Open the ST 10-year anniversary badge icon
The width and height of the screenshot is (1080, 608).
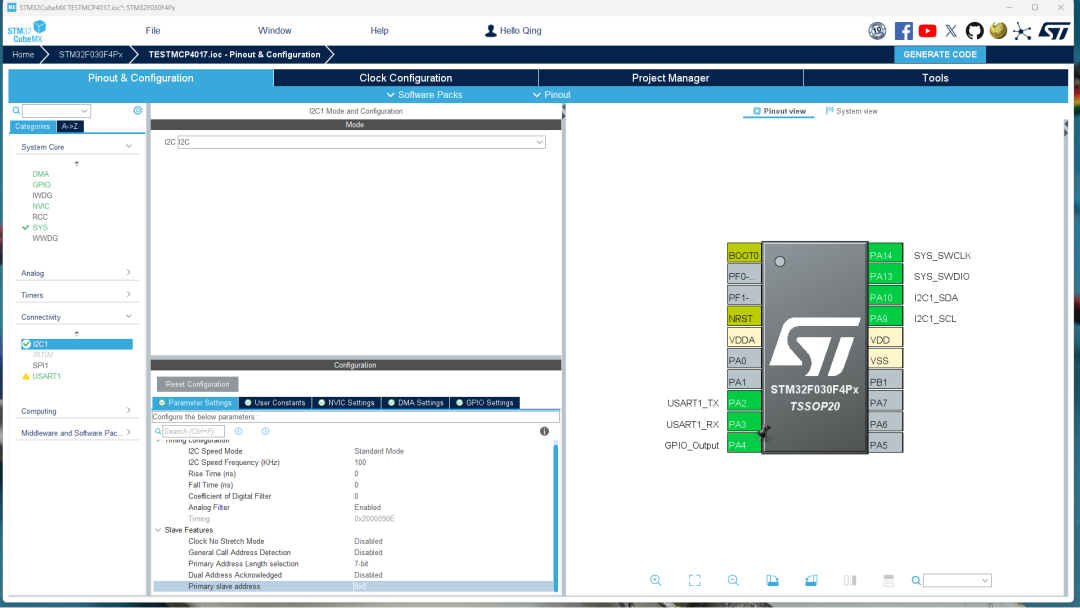pos(877,31)
